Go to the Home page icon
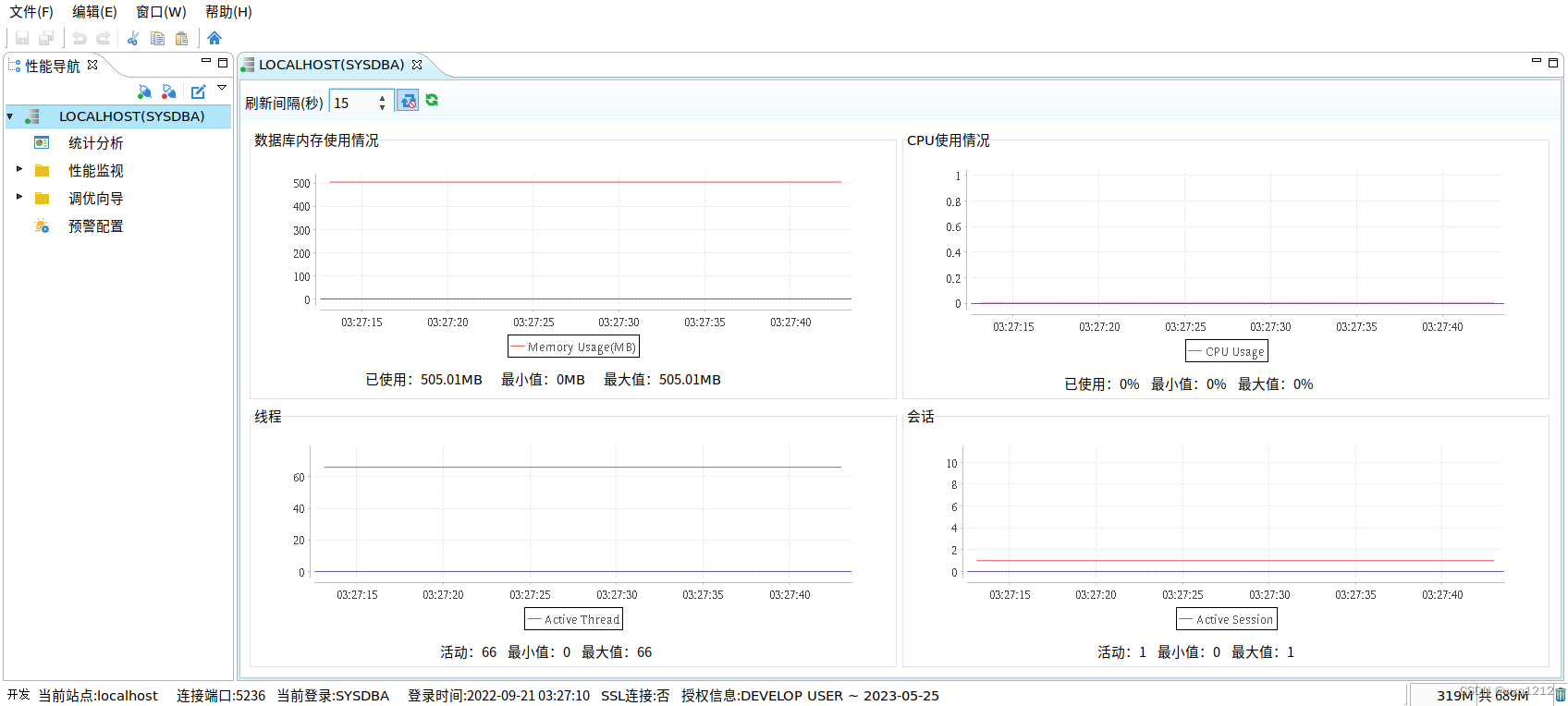 (214, 38)
